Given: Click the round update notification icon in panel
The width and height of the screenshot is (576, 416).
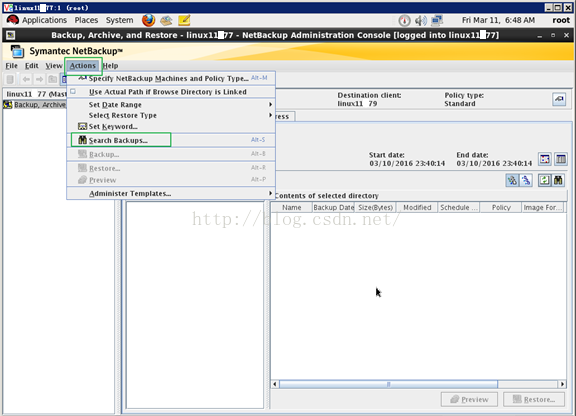Looking at the screenshot, I should (404, 21).
